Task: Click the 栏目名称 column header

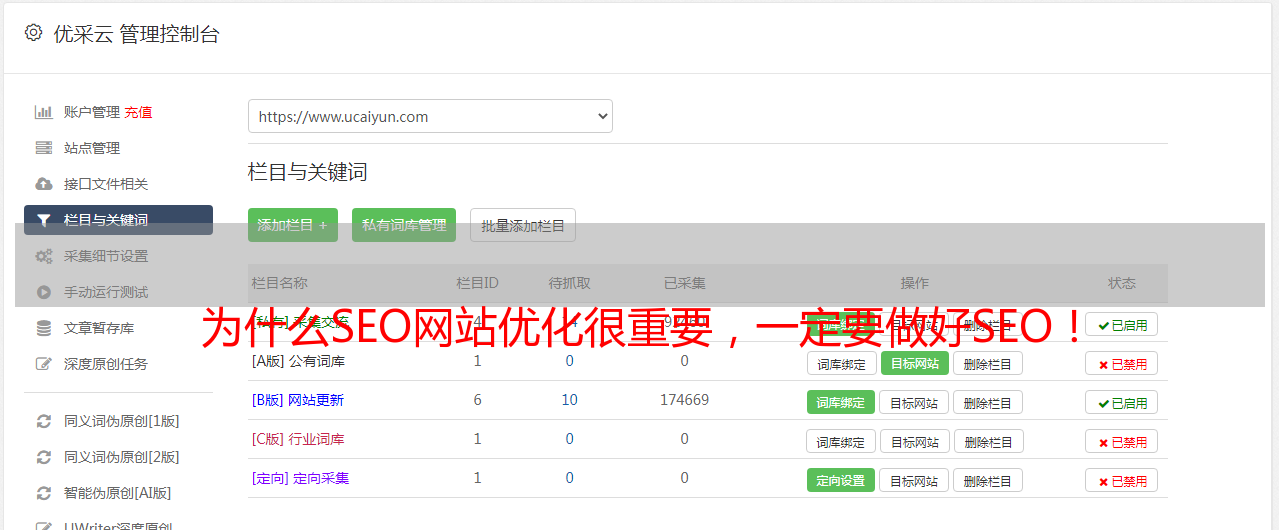Action: coord(279,283)
